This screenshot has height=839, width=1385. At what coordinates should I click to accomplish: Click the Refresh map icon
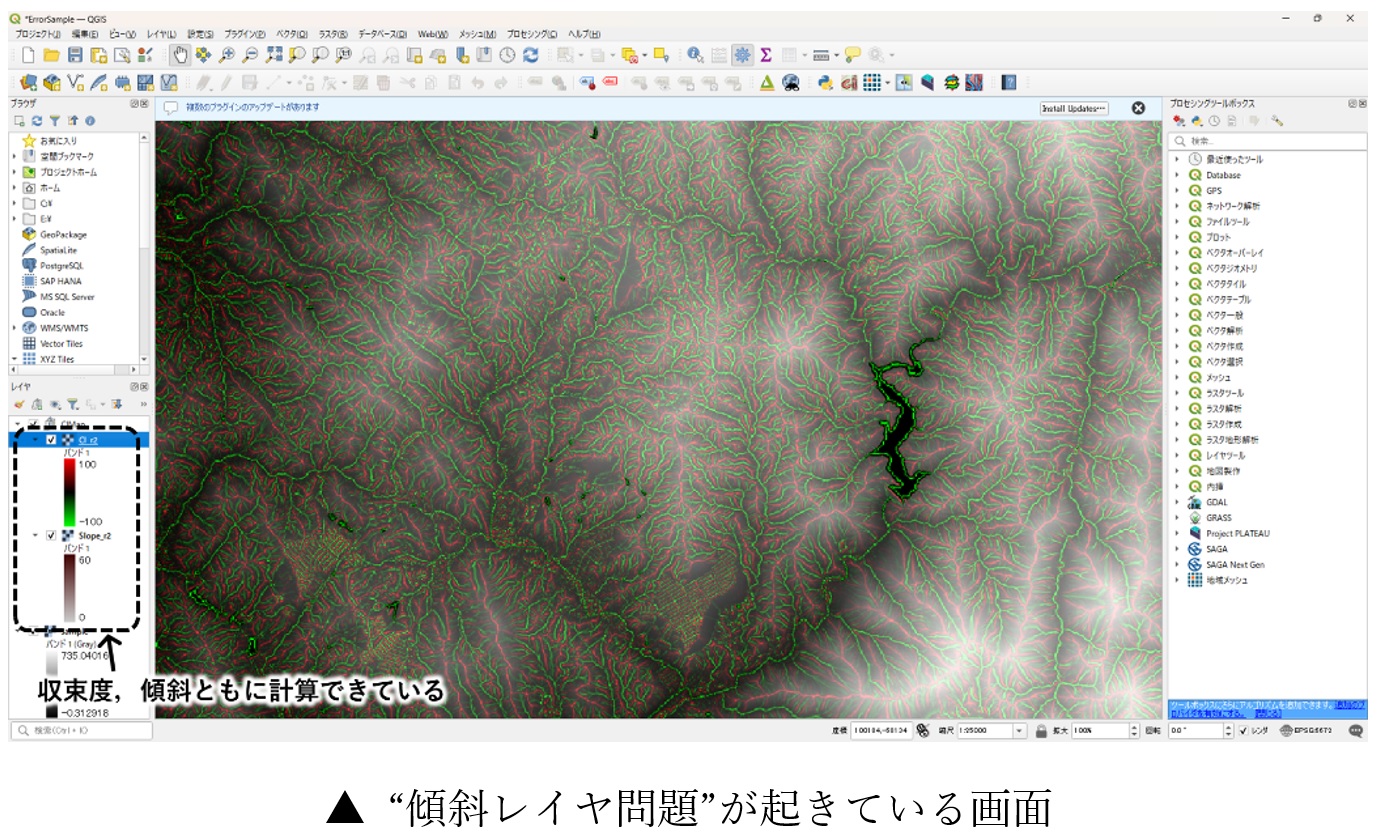pyautogui.click(x=531, y=55)
